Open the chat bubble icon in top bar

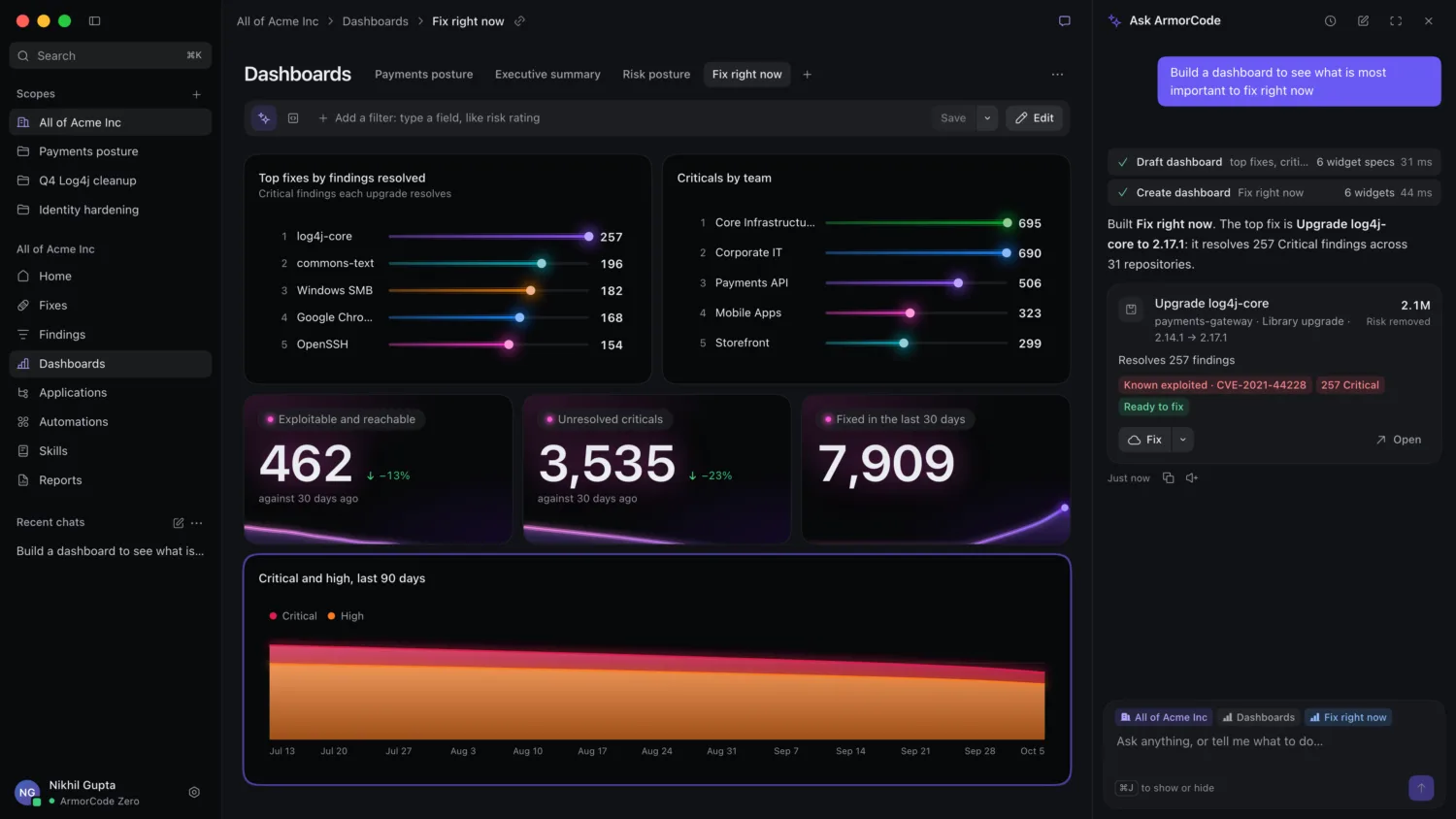(1064, 21)
